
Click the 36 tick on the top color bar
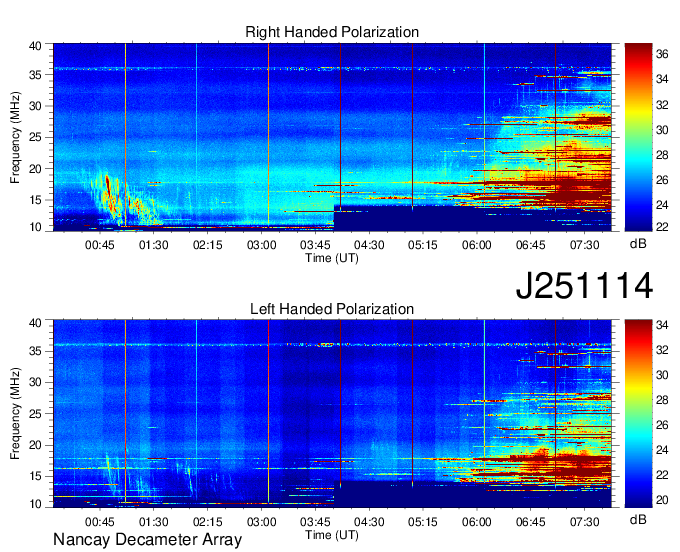point(661,58)
